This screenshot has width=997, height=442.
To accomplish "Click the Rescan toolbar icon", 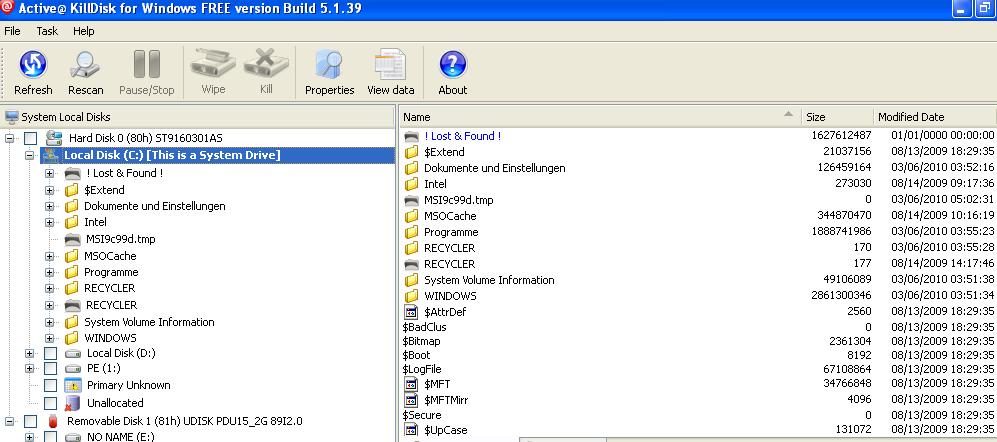I will [x=85, y=65].
